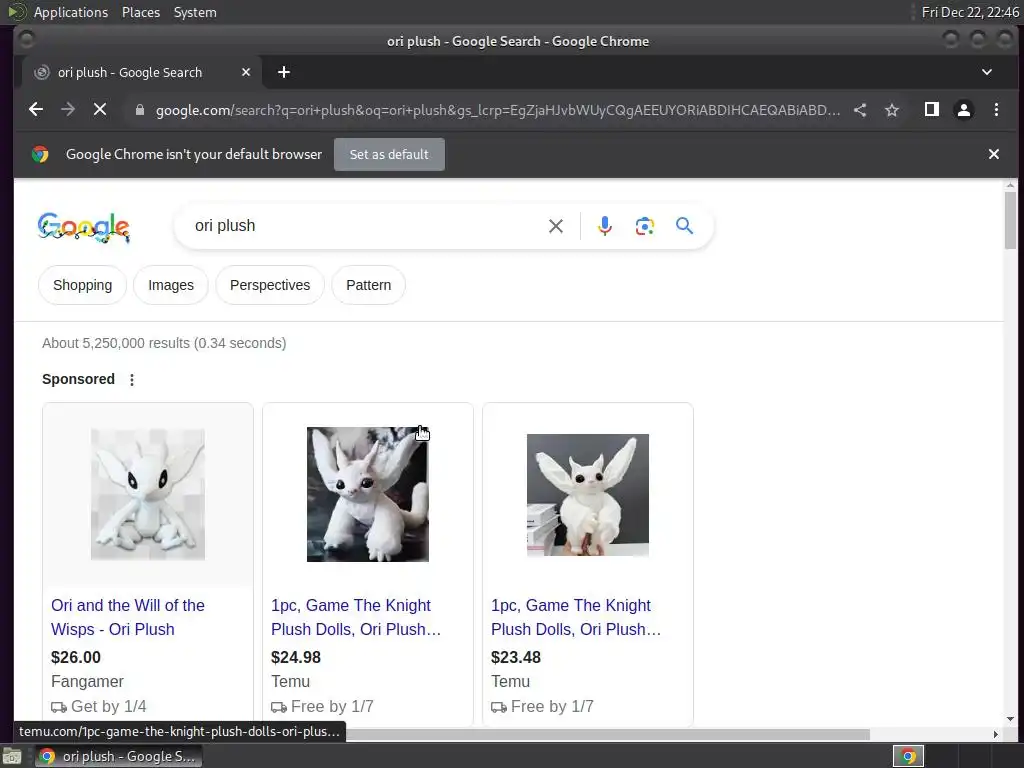This screenshot has width=1024, height=768.
Task: Go back to the previous page
Action: point(36,110)
